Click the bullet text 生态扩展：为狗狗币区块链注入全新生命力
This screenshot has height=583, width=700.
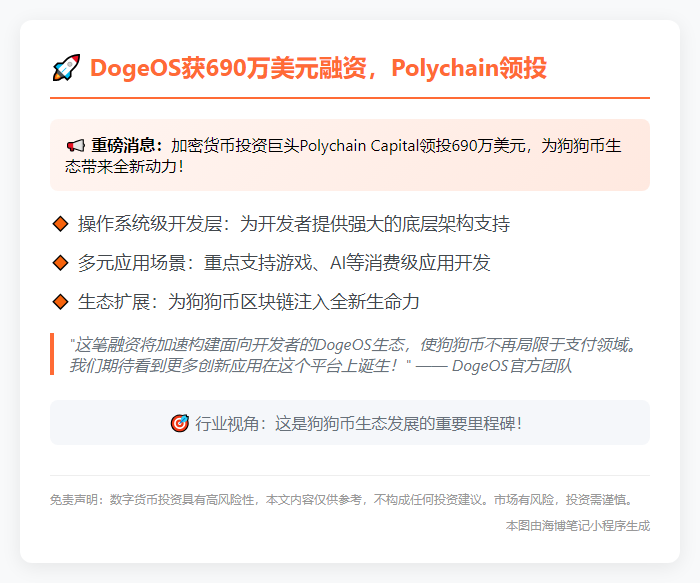[x=249, y=302]
